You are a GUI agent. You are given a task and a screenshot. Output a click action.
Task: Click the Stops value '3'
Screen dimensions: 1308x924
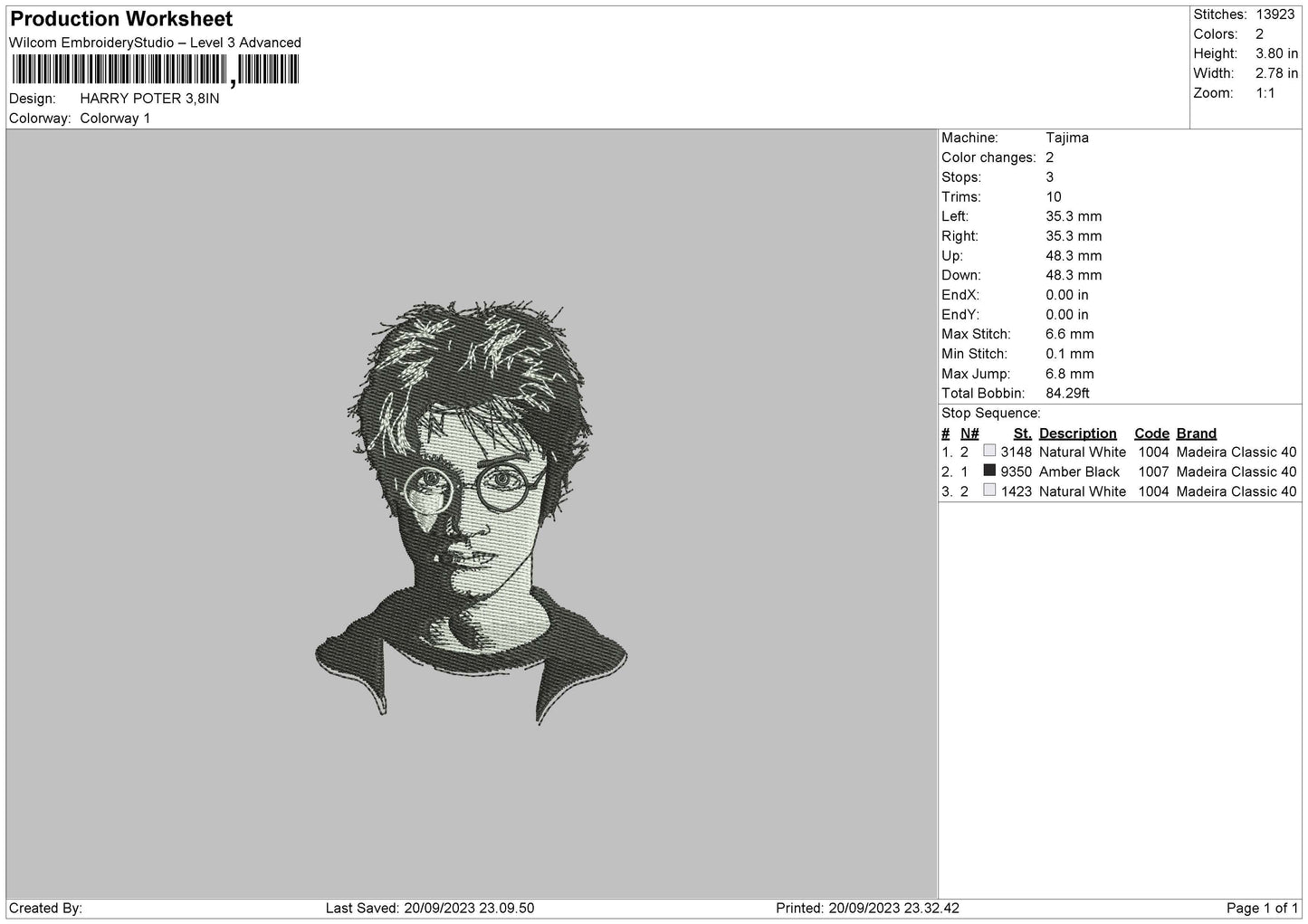click(x=1050, y=177)
